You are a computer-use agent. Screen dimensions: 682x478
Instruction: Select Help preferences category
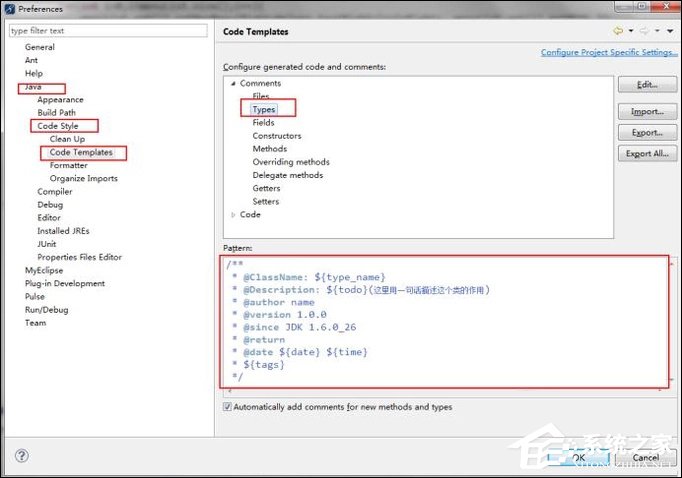33,73
